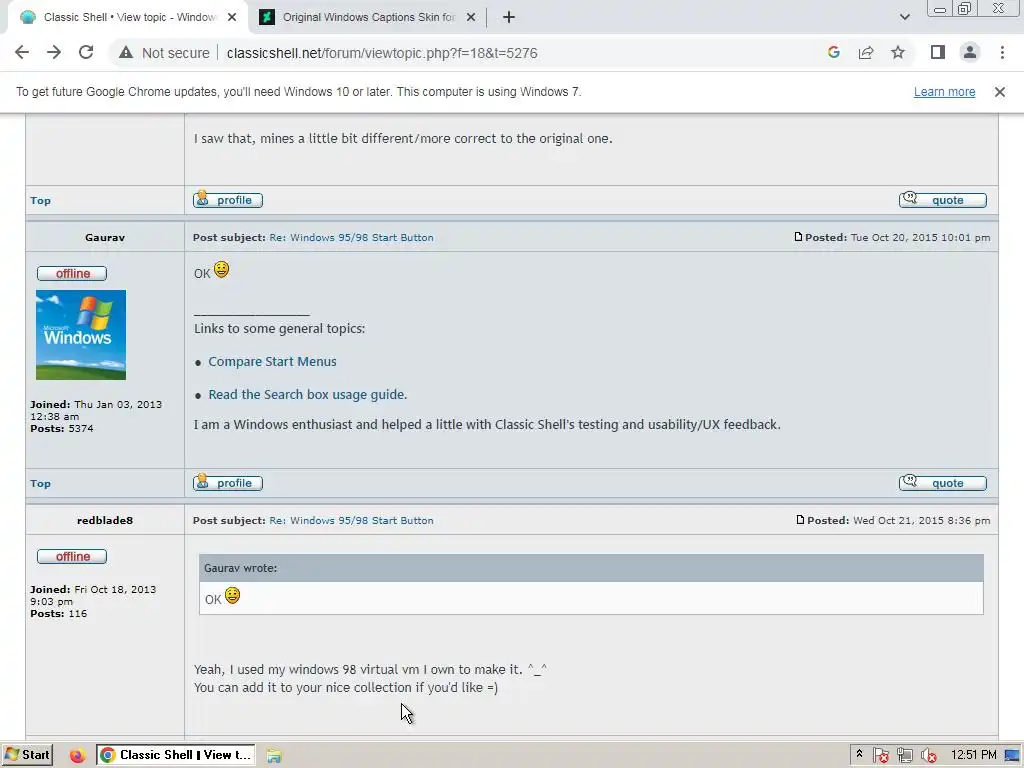This screenshot has width=1024, height=768.
Task: Open the Chrome profile avatar menu
Action: point(970,52)
